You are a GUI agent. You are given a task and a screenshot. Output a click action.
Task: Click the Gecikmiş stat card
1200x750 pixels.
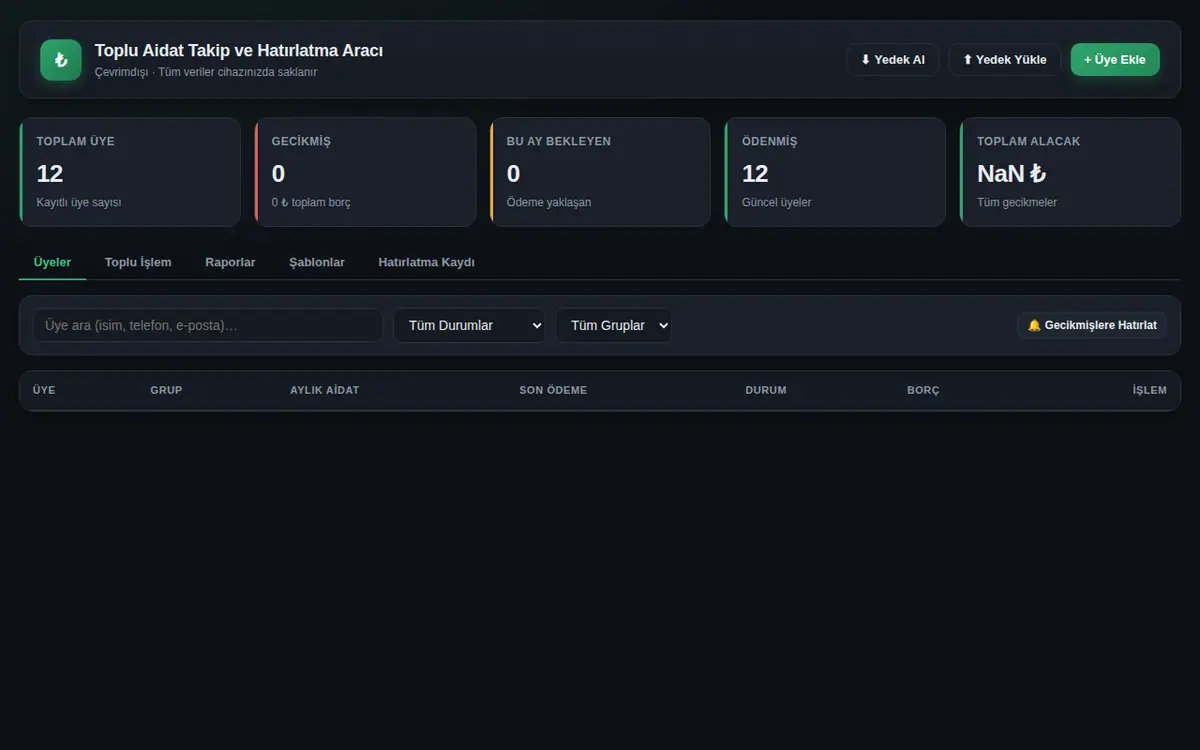pyautogui.click(x=365, y=172)
